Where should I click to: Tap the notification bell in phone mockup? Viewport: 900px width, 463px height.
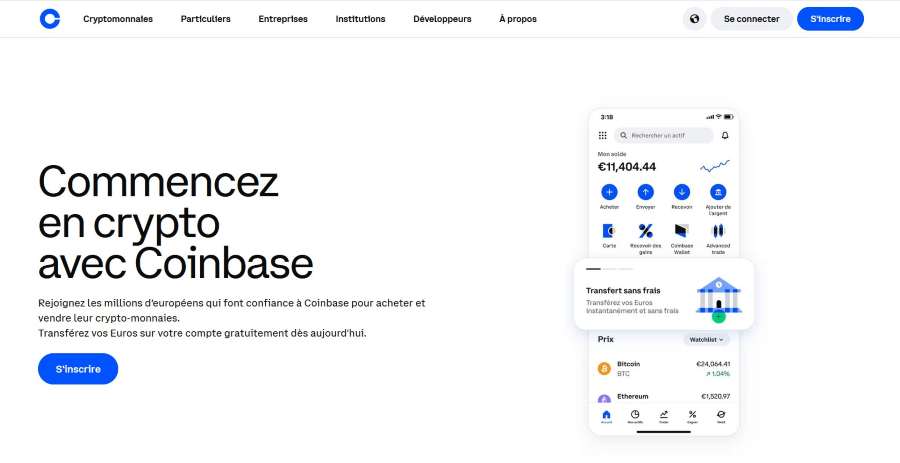tap(725, 135)
